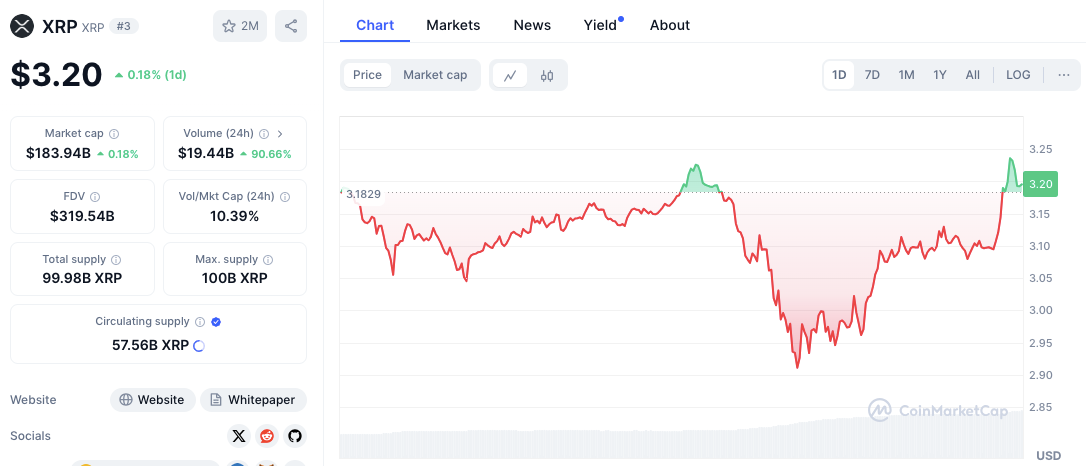This screenshot has height=466, width=1086.
Task: Open the Whitepaper link
Action: (x=253, y=400)
